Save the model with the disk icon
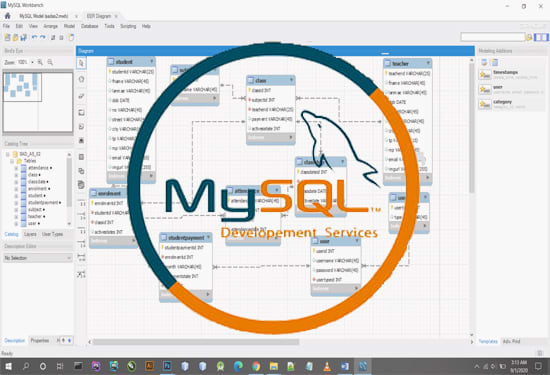550x375 pixels. click(x=24, y=37)
